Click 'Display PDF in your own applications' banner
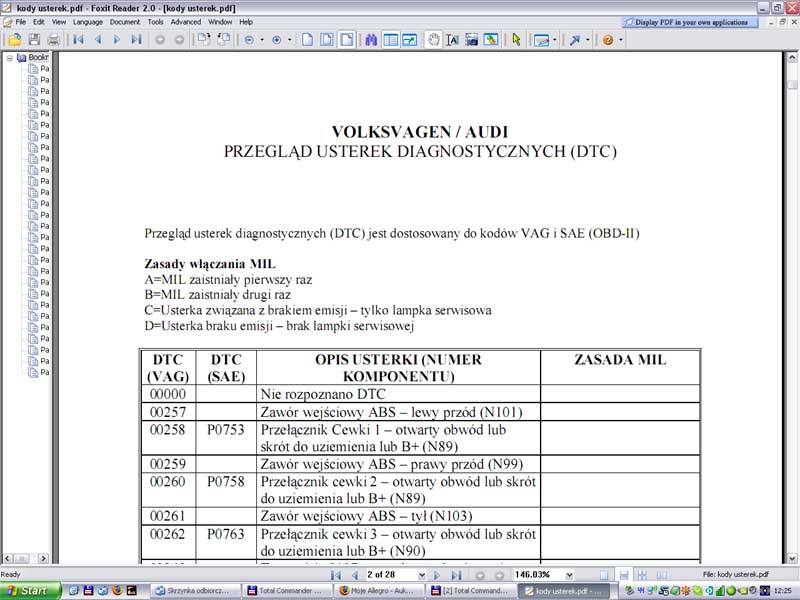Image resolution: width=800 pixels, height=600 pixels. point(690,22)
